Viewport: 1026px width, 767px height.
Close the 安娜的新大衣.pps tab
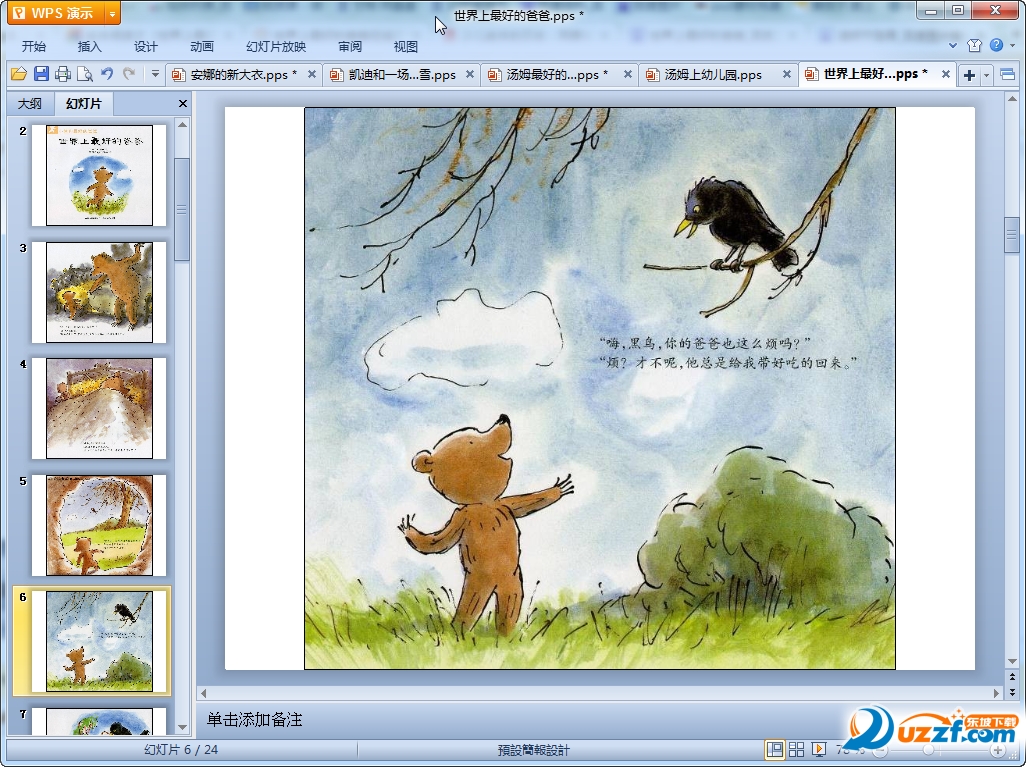tap(312, 75)
